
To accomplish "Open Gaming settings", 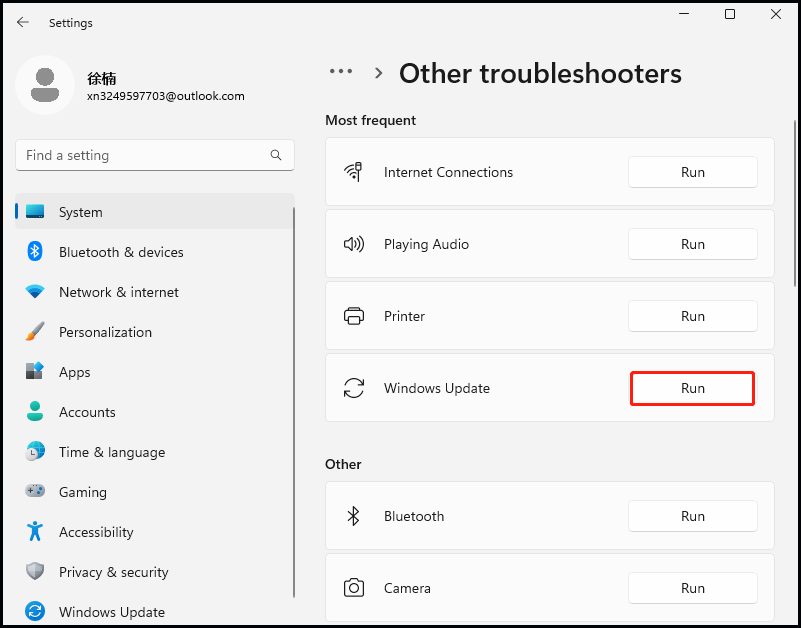I will click(155, 492).
